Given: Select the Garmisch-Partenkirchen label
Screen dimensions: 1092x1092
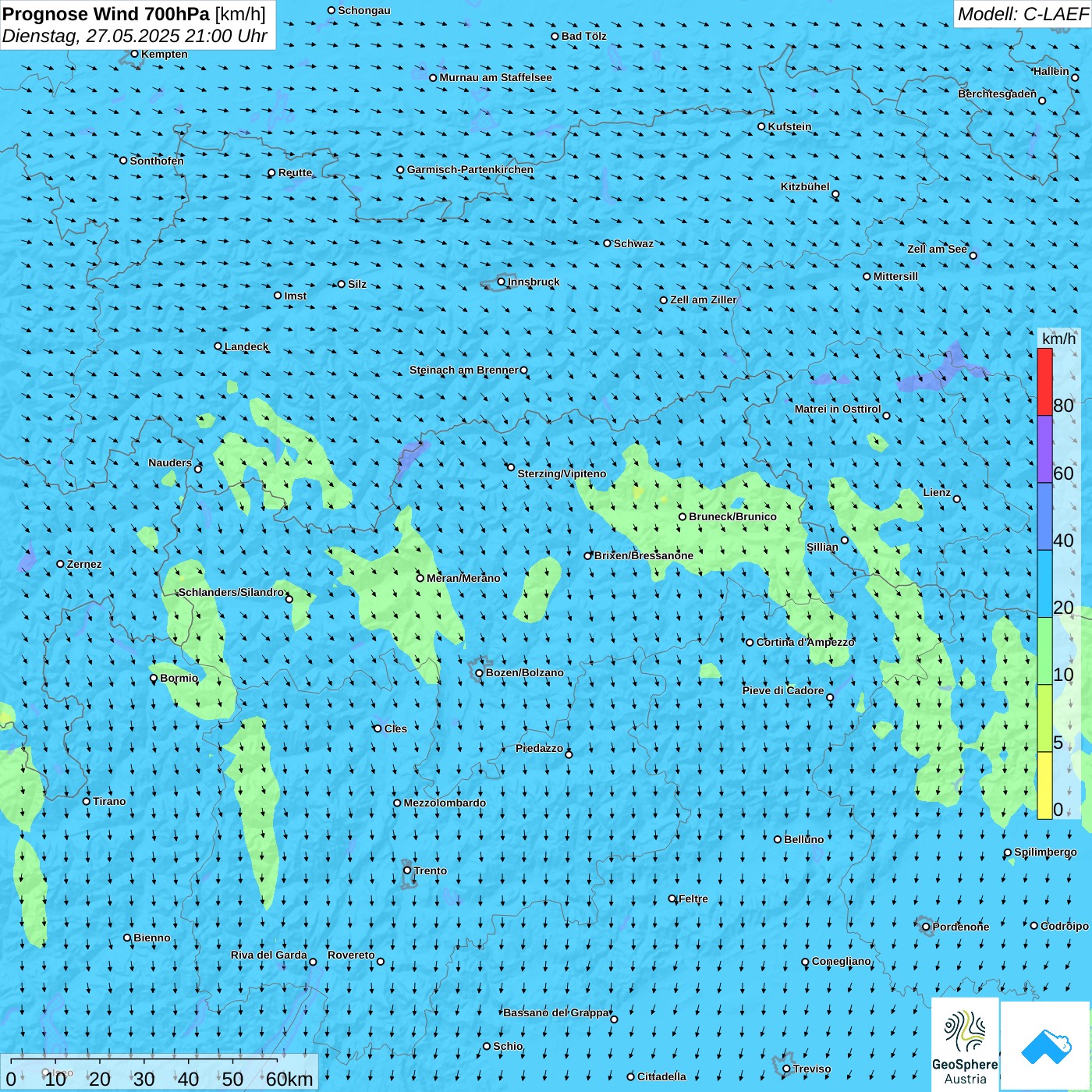Looking at the screenshot, I should 470,169.
